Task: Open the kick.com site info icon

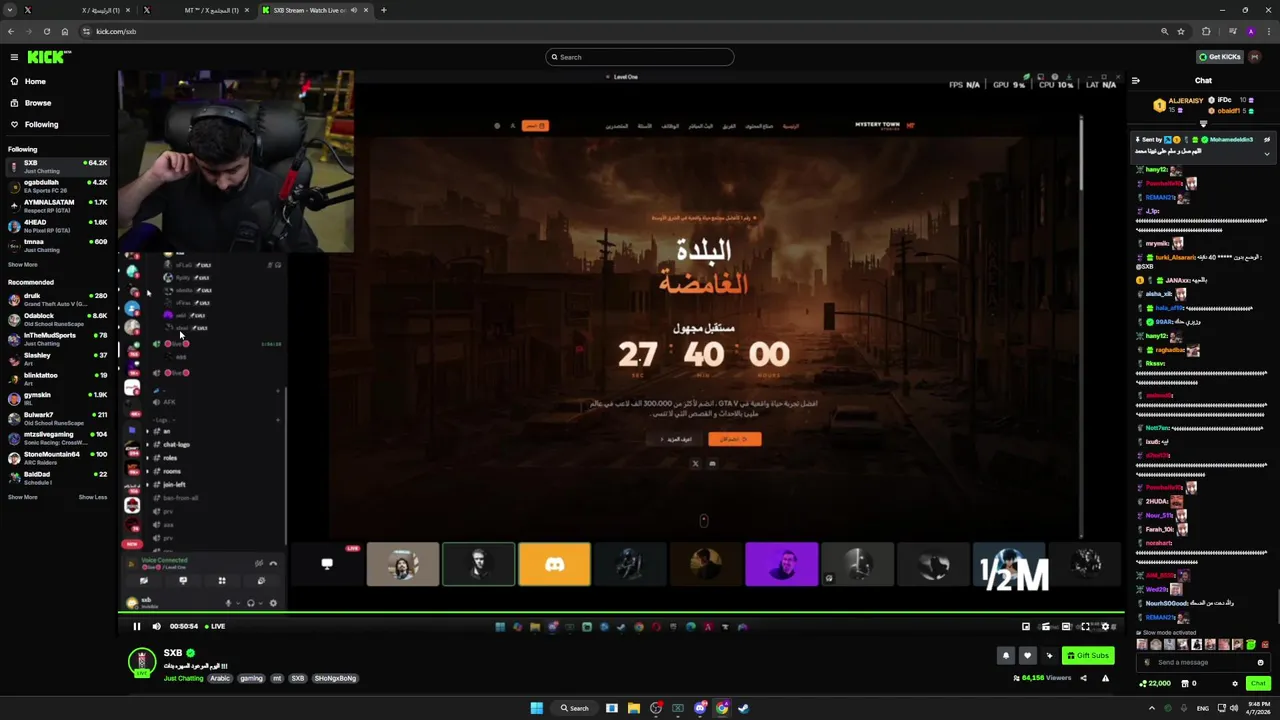Action: (x=87, y=31)
